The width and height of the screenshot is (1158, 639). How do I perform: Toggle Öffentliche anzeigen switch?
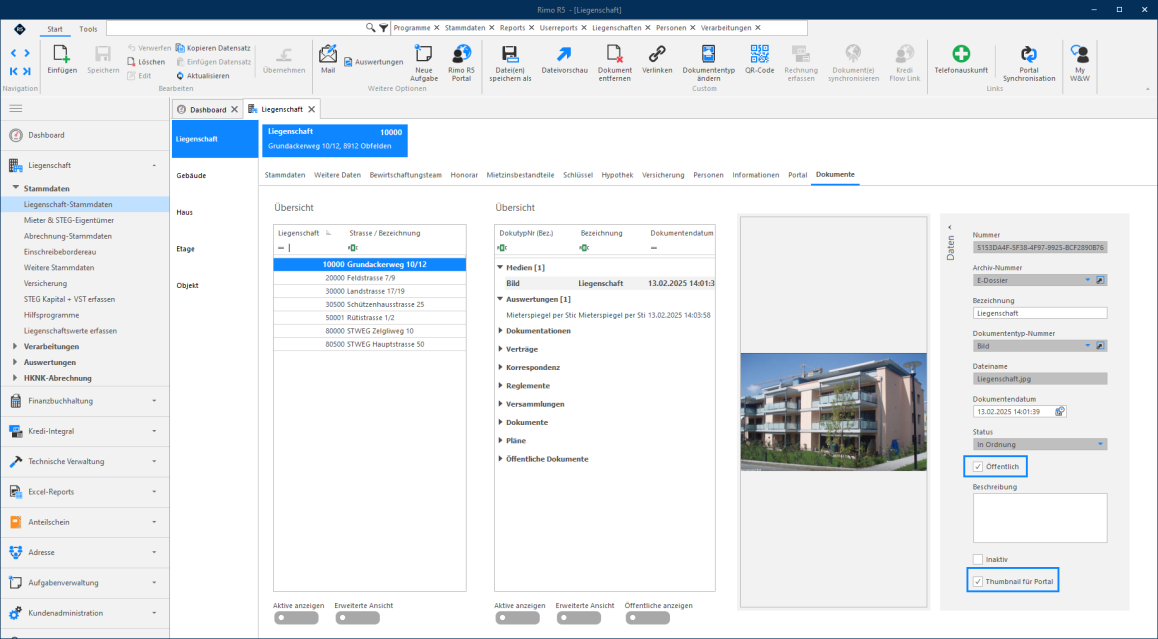click(x=648, y=618)
